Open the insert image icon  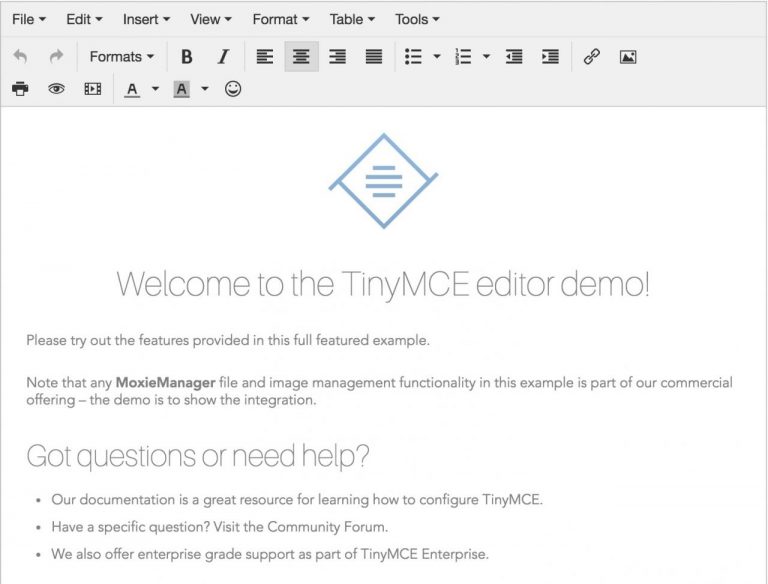(x=628, y=57)
